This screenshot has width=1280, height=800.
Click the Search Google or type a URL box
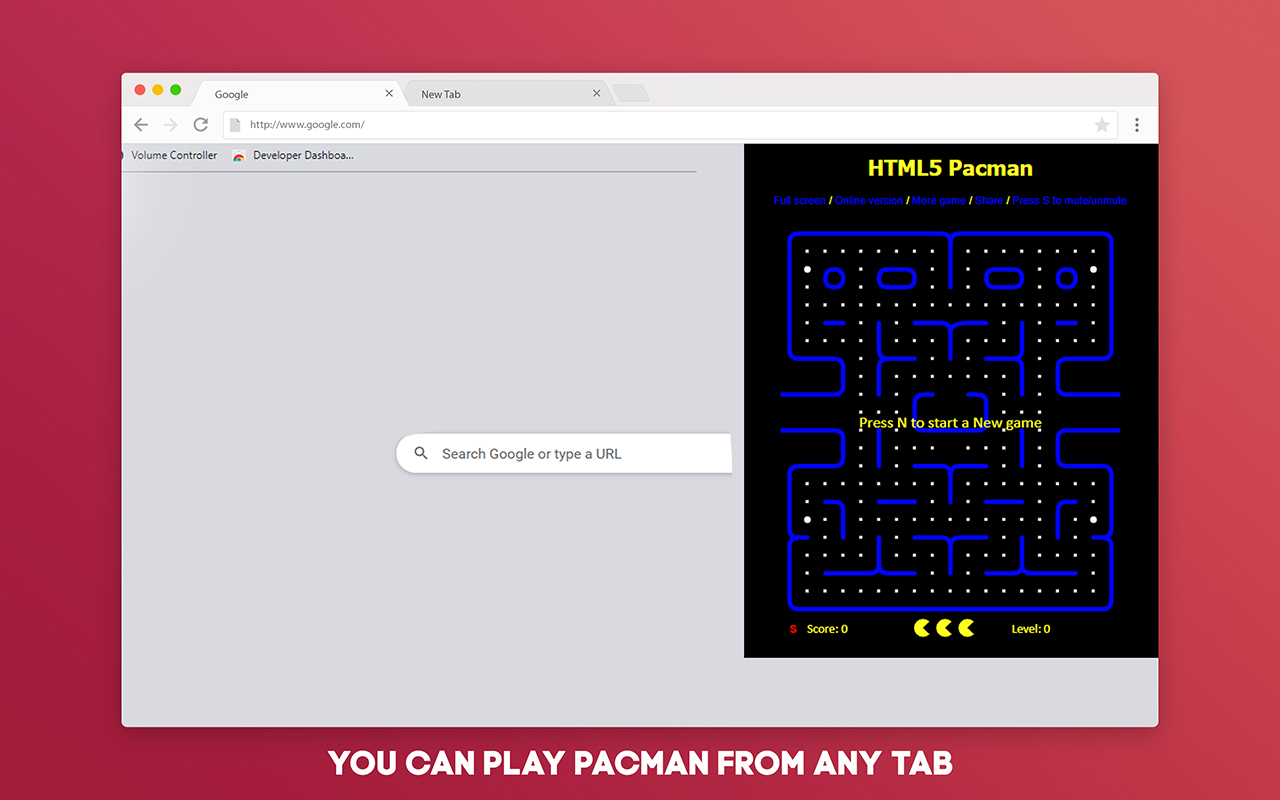(564, 454)
